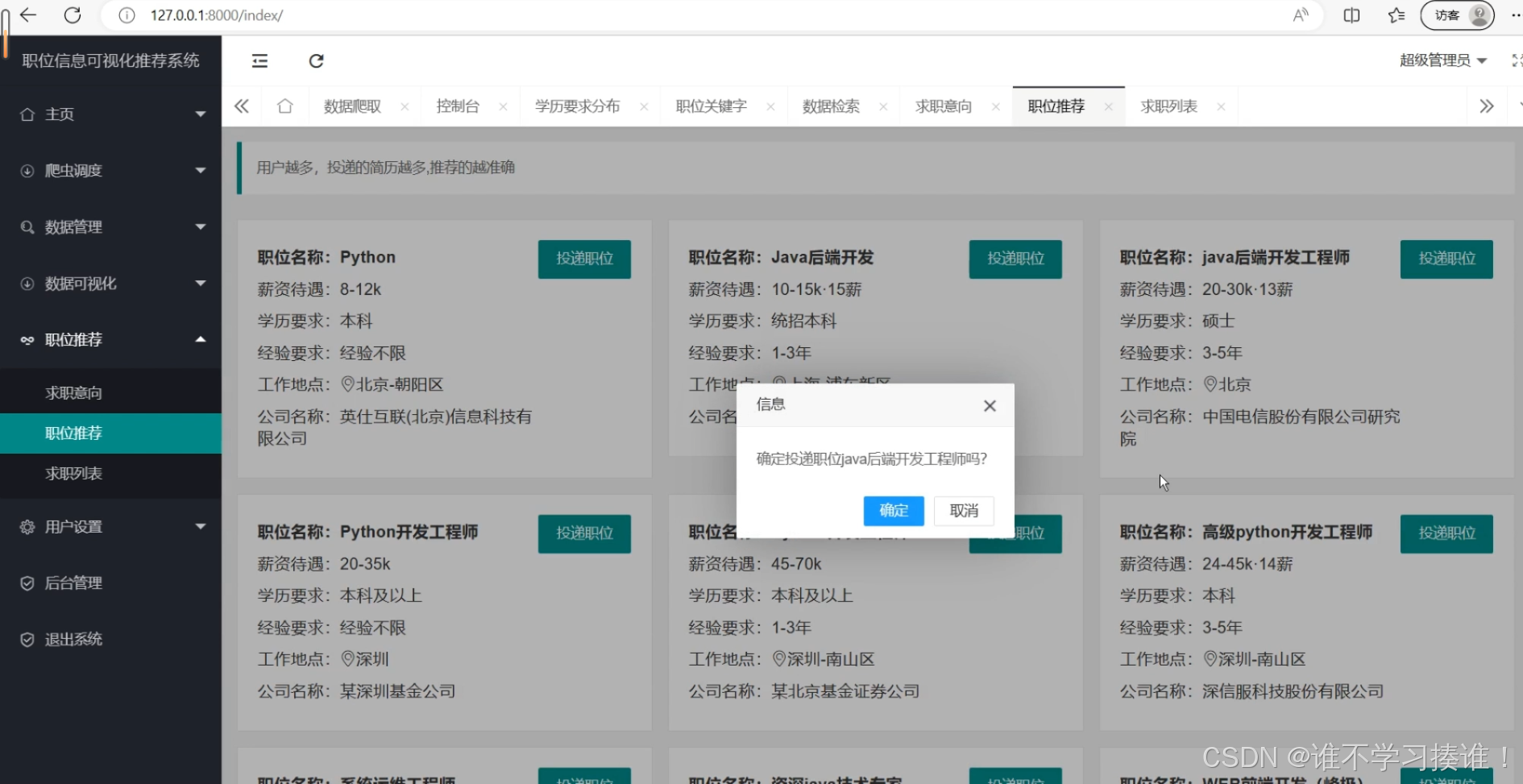Switch to the 求职列表 tab
This screenshot has width=1523, height=784.
coord(1168,106)
